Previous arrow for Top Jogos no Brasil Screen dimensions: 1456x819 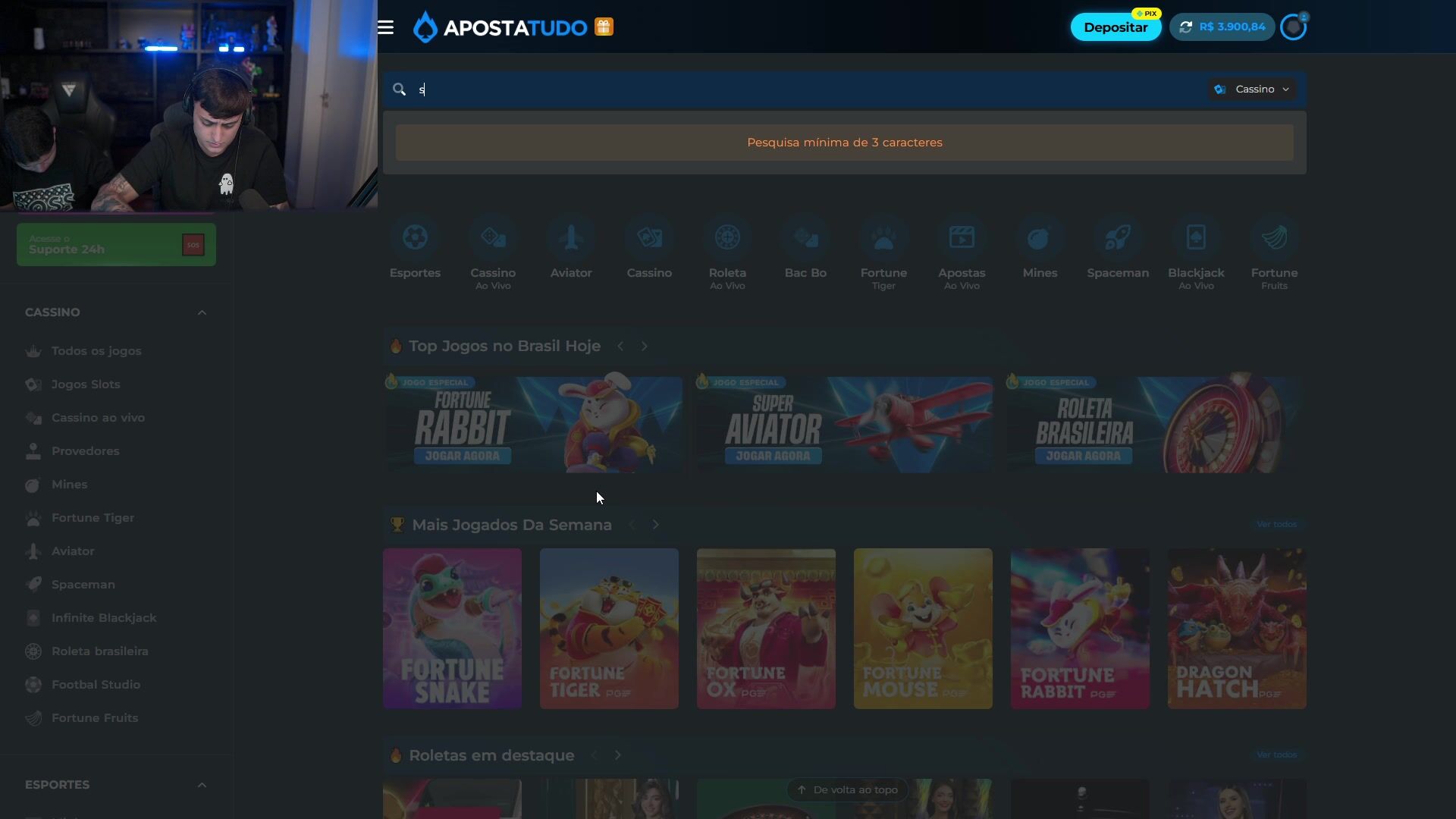coord(620,346)
